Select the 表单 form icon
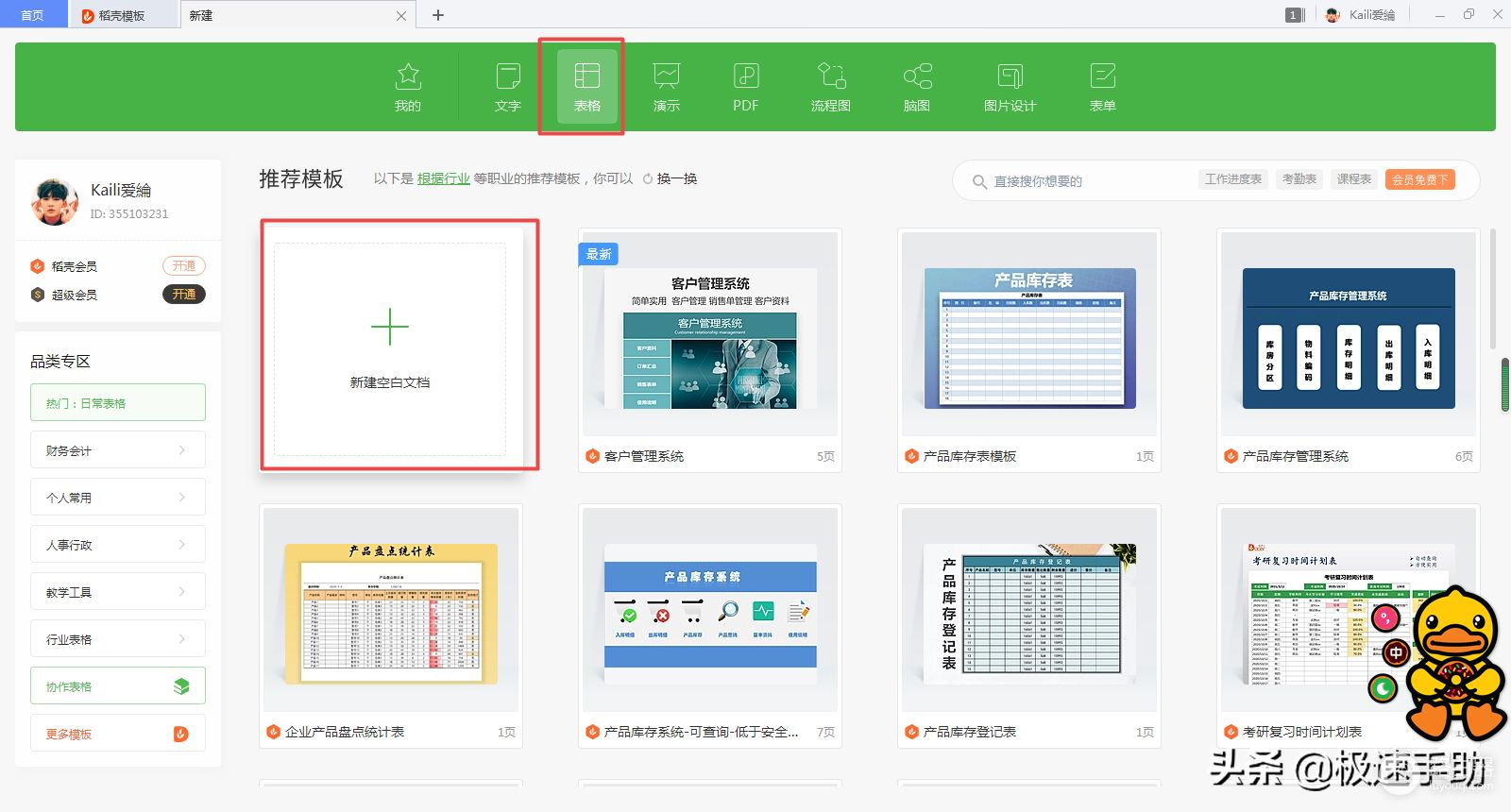 [1103, 87]
